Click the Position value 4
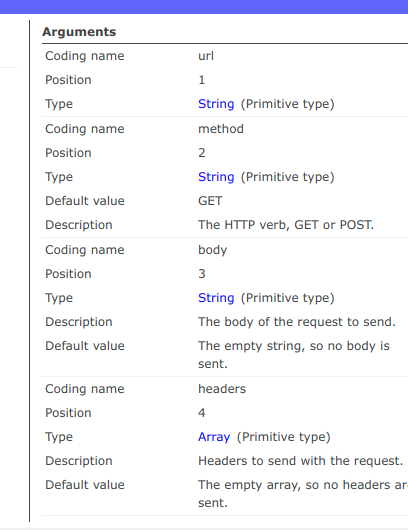This screenshot has height=530, width=408. click(x=202, y=413)
